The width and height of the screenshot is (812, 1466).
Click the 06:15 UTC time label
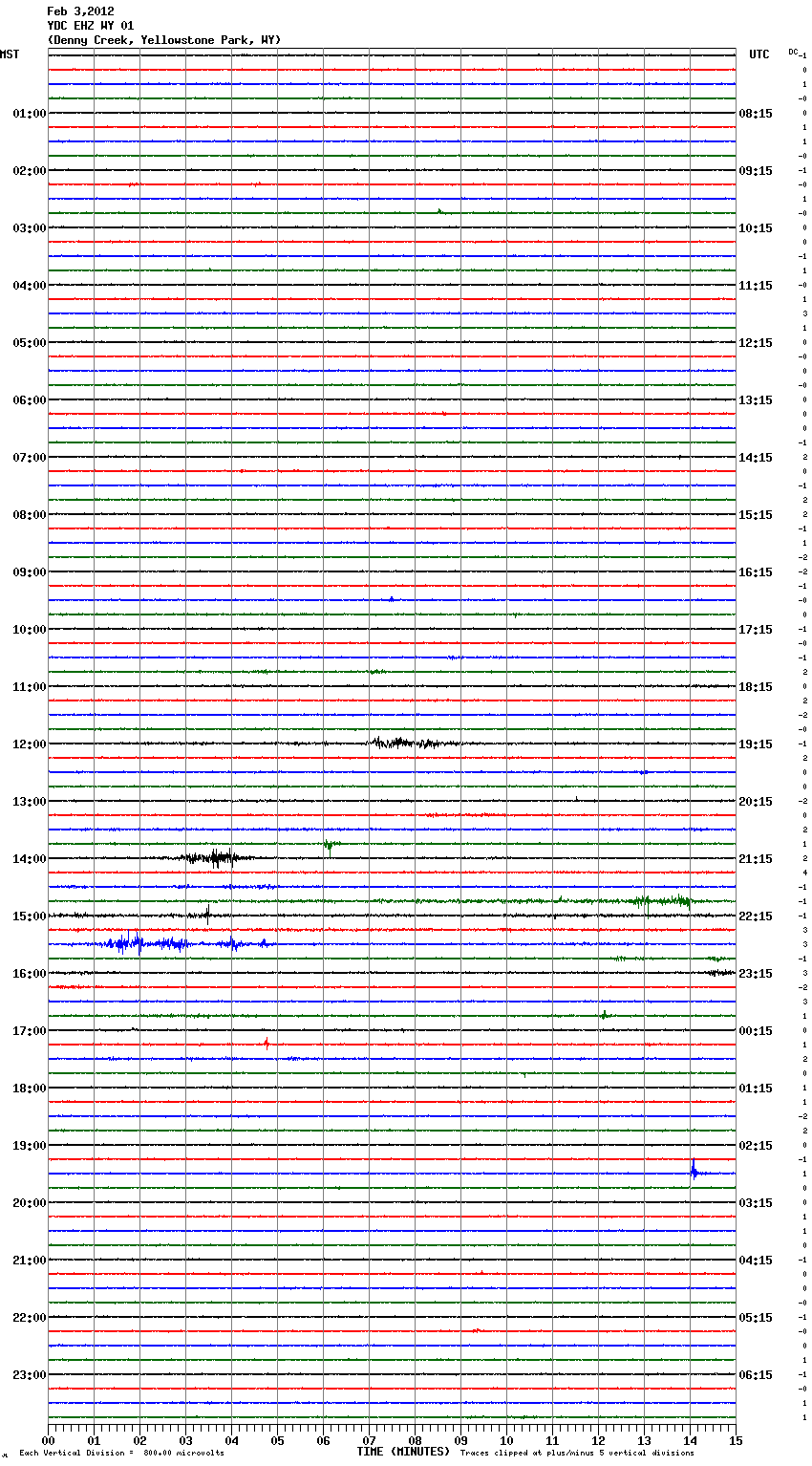click(x=756, y=1374)
